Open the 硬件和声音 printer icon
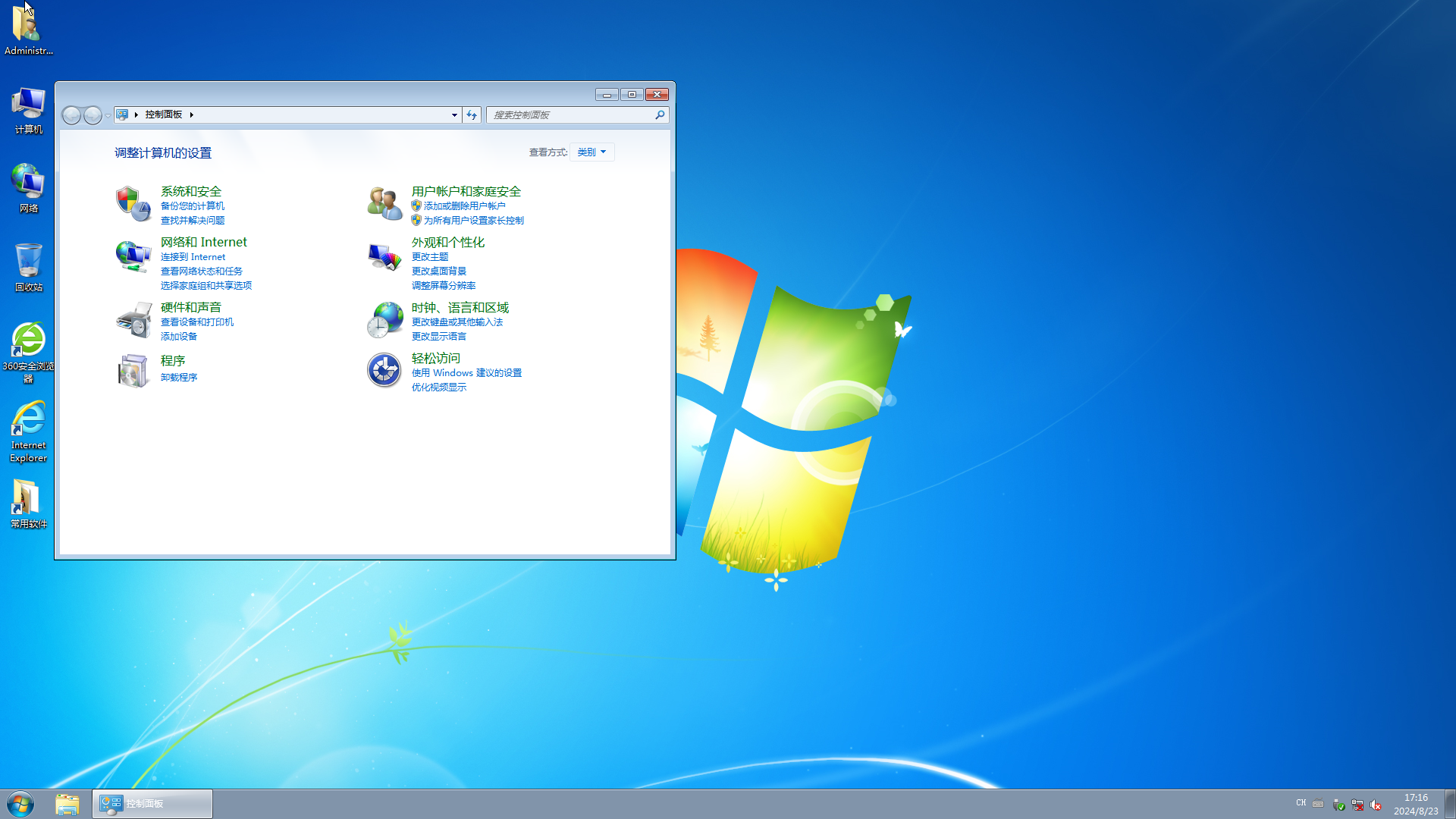The height and width of the screenshot is (819, 1456). [133, 320]
